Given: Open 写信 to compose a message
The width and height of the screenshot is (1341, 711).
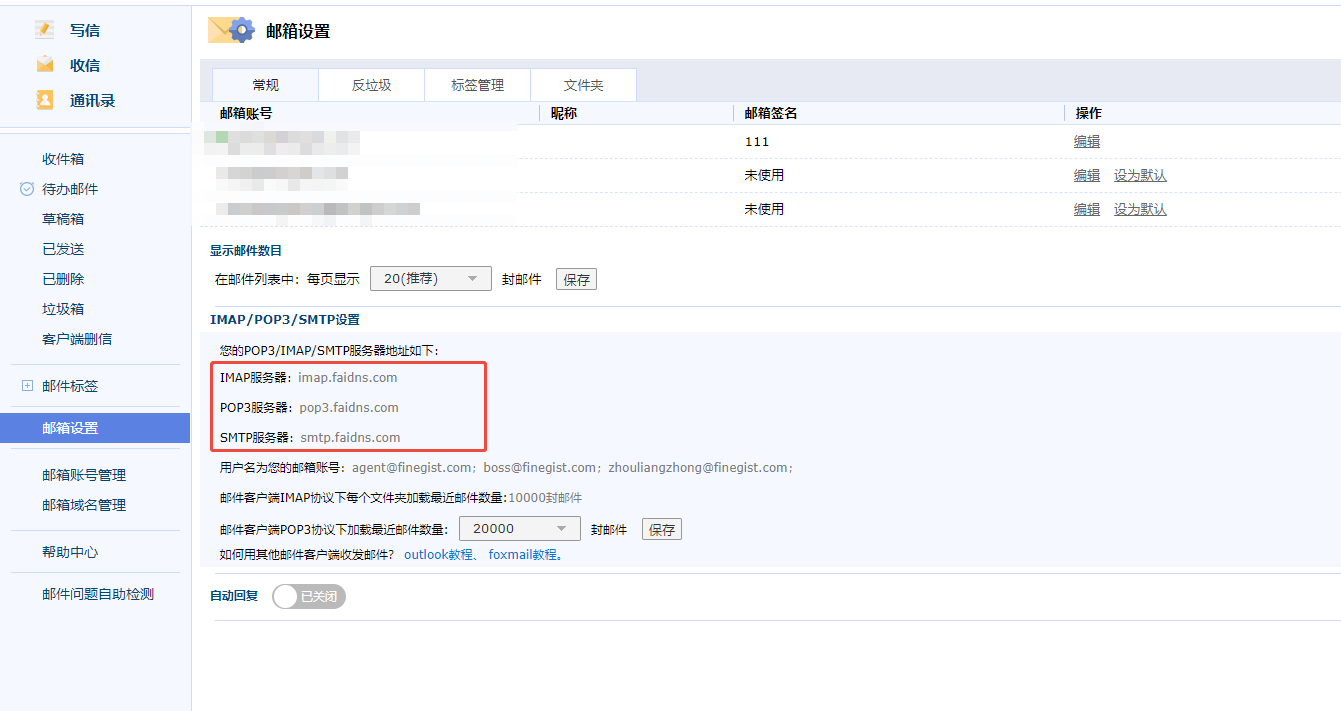Looking at the screenshot, I should [85, 31].
